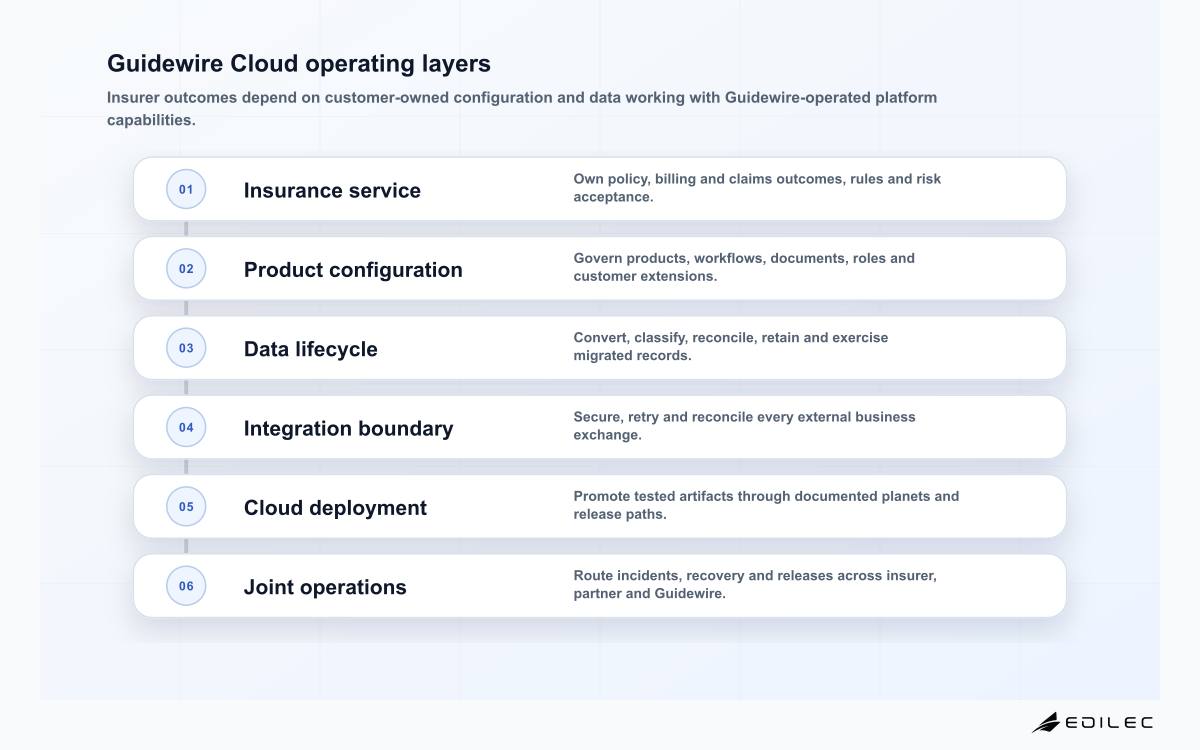Click the 02 number badge
This screenshot has height=750, width=1200.
(186, 268)
